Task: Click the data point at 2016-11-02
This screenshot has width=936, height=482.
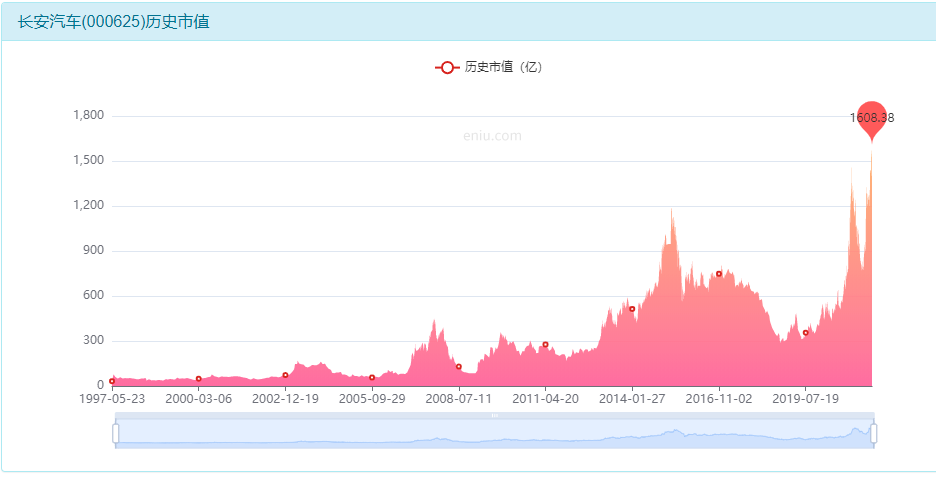Action: click(719, 274)
